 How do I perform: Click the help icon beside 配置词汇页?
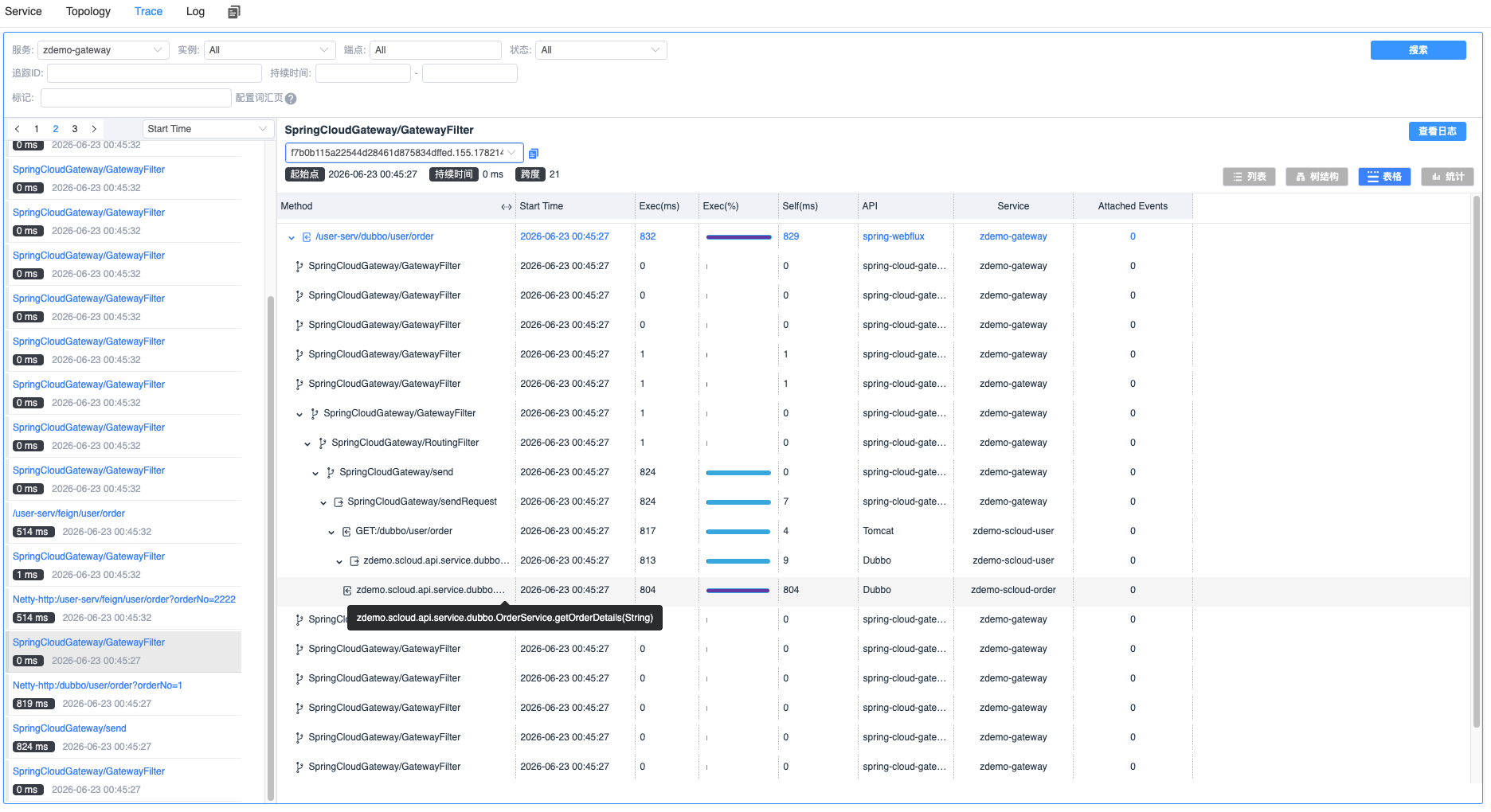coord(291,99)
